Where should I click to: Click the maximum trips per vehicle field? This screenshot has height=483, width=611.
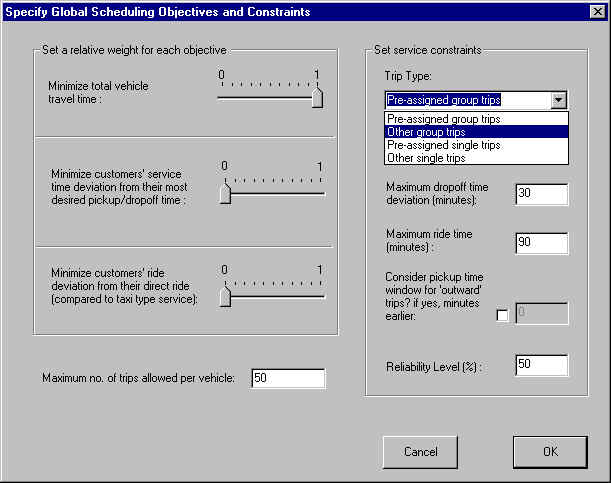[x=288, y=378]
